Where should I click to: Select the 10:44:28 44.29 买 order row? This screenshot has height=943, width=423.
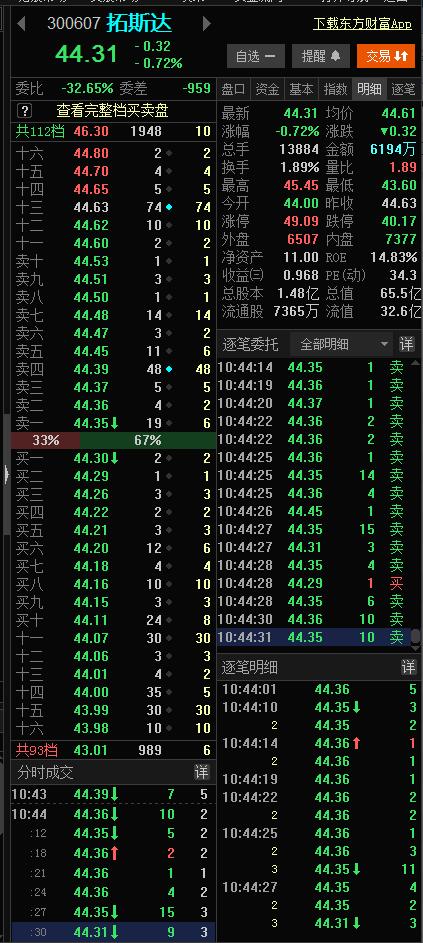coord(313,583)
